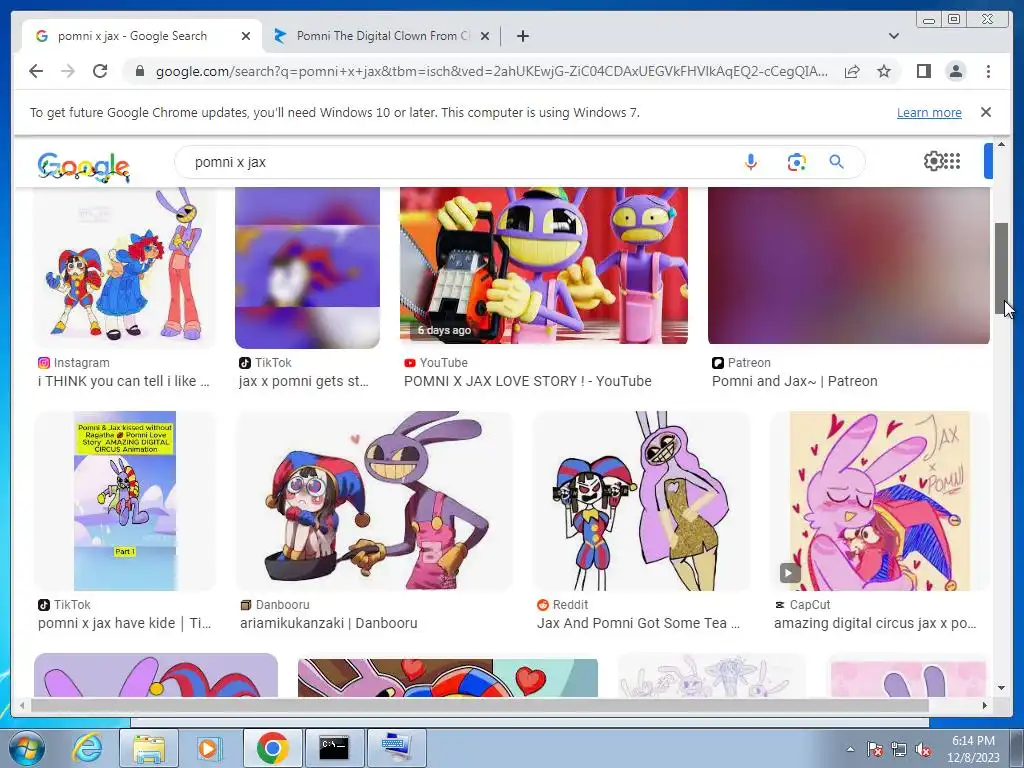The width and height of the screenshot is (1024, 768).
Task: Open the CapCut Jax x Pomni image
Action: tap(880, 501)
